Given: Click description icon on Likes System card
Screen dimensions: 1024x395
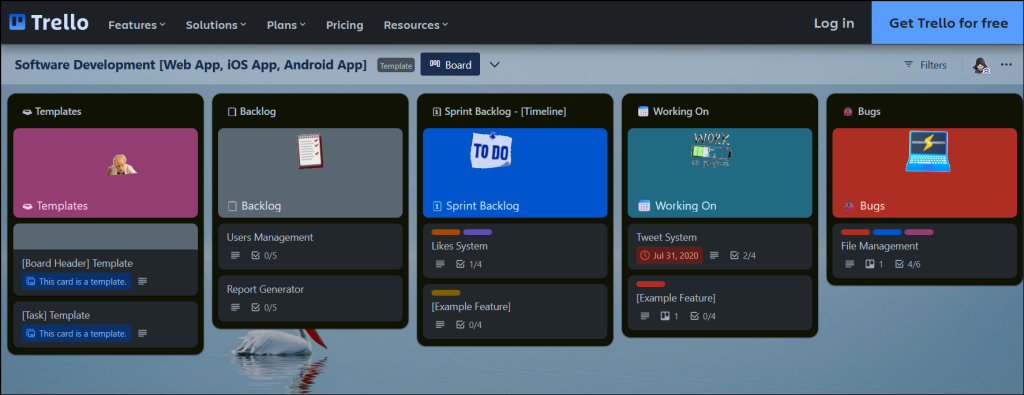Looking at the screenshot, I should 440,264.
